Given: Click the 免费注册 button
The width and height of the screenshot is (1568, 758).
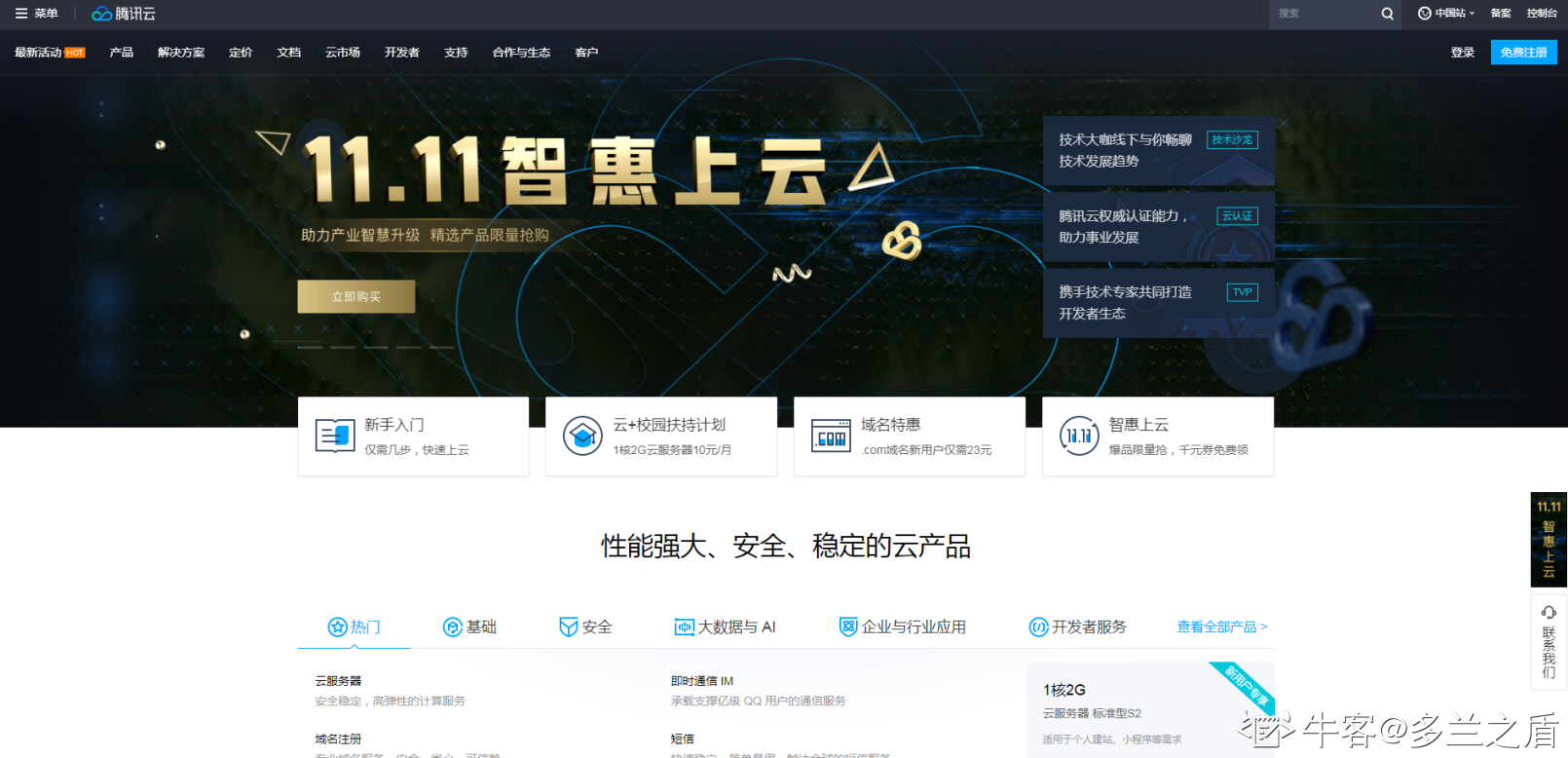Looking at the screenshot, I should coord(1523,53).
